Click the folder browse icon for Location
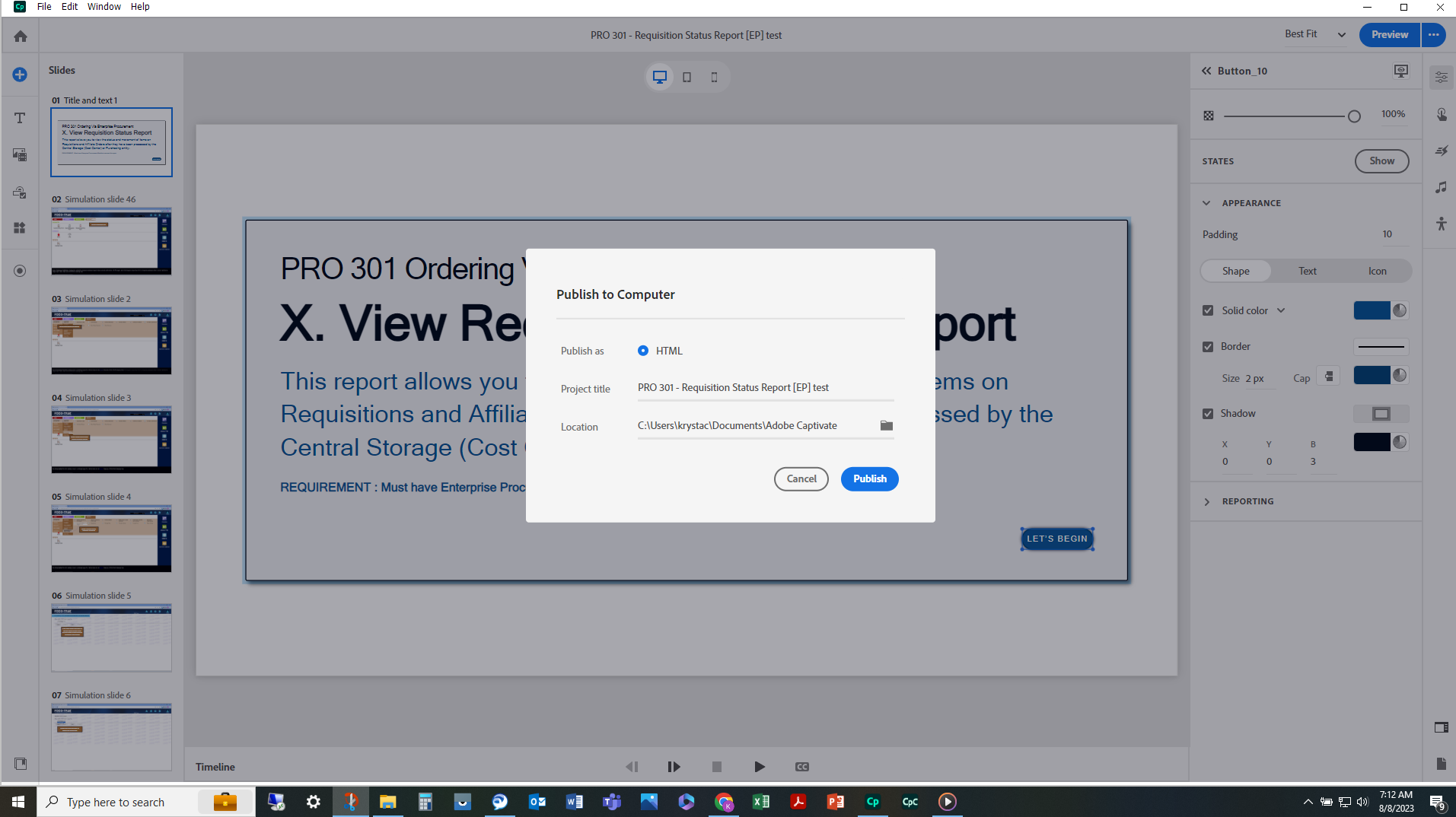The width and height of the screenshot is (1456, 817). click(x=886, y=426)
